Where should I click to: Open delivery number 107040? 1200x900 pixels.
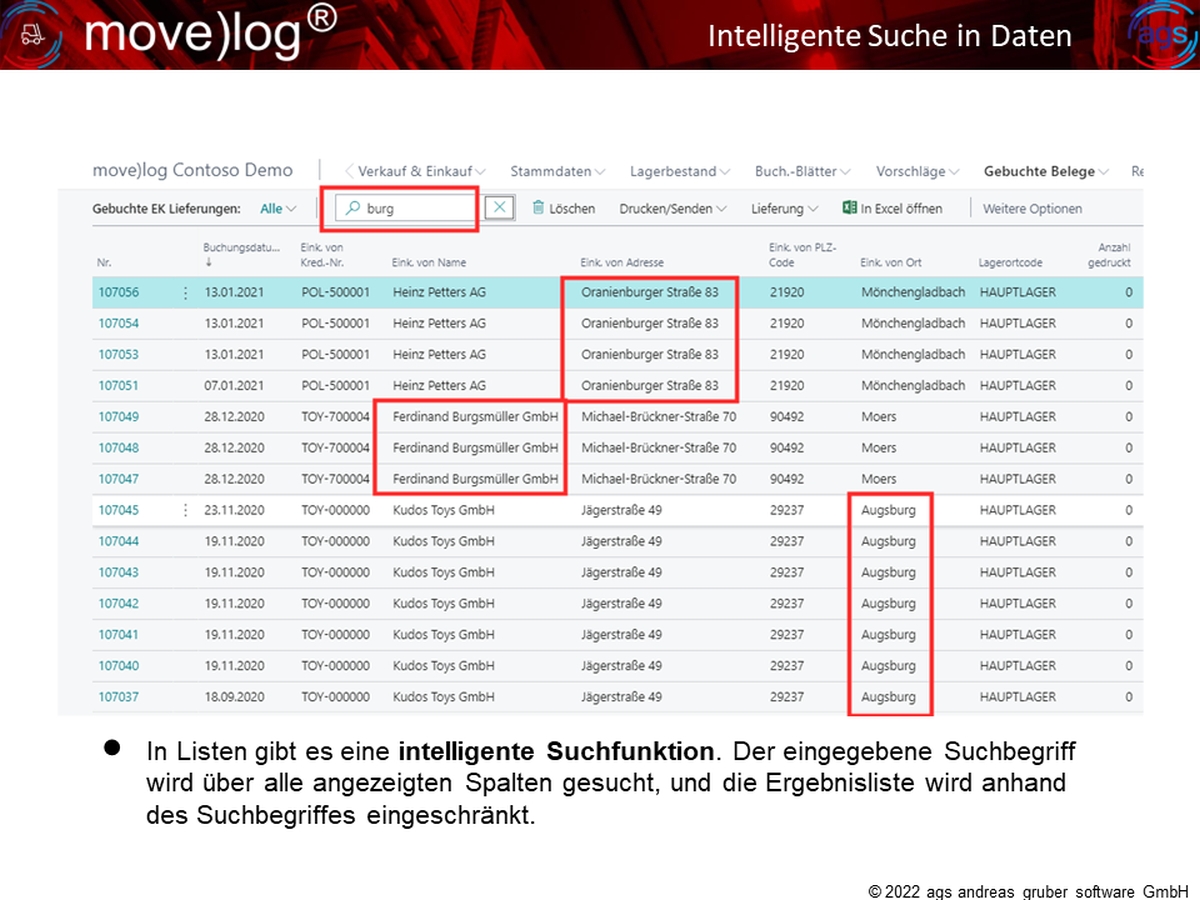(119, 666)
